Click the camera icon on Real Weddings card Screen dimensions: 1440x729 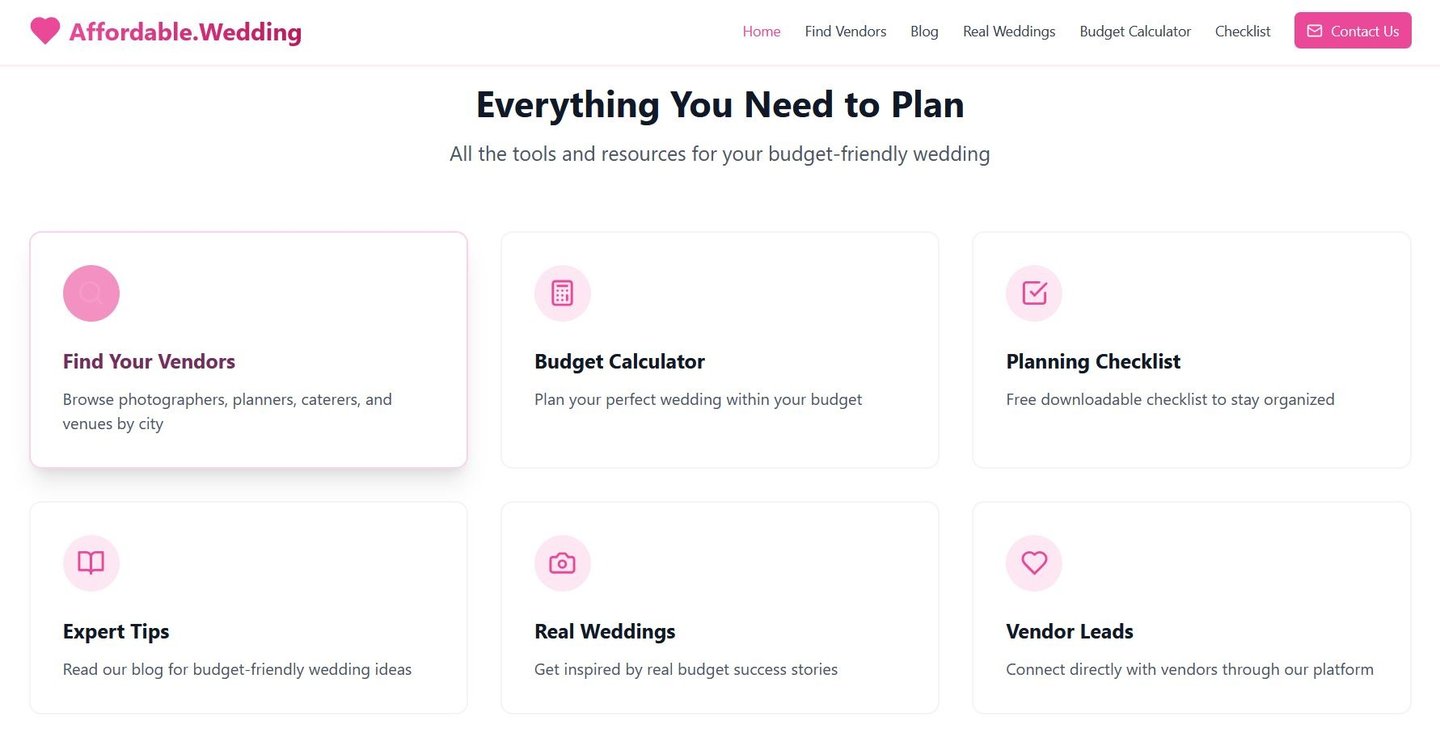563,563
